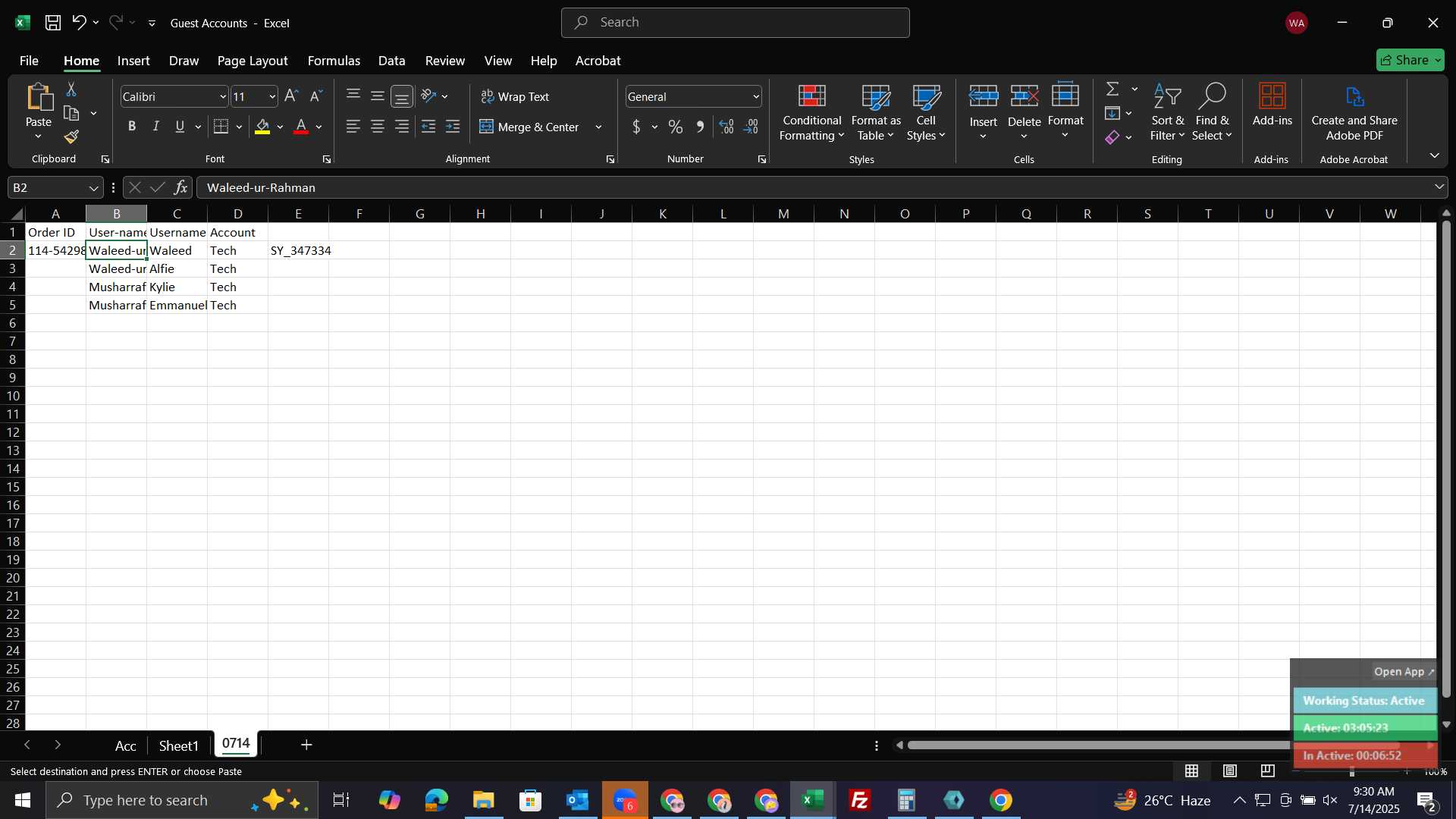Screen dimensions: 1456x819
Task: Click Increase Indent icon
Action: tap(453, 127)
